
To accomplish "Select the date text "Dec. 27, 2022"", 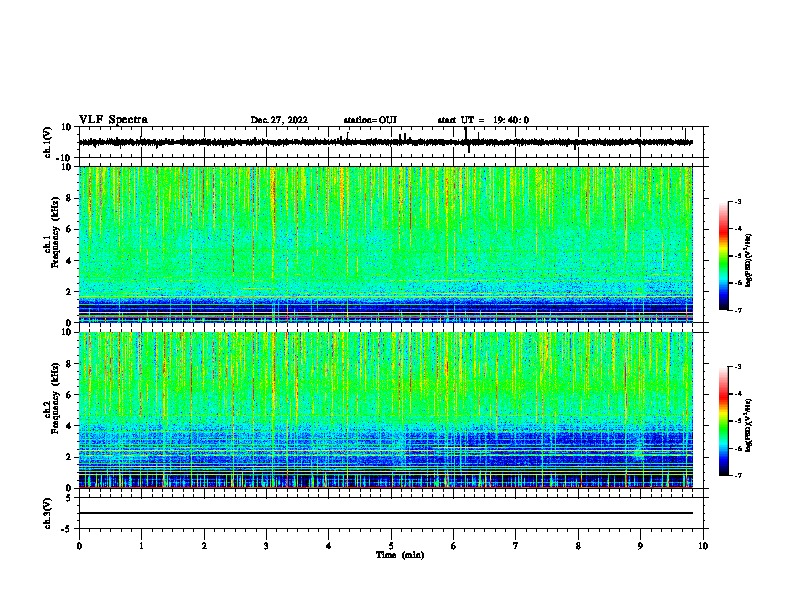I will [279, 120].
